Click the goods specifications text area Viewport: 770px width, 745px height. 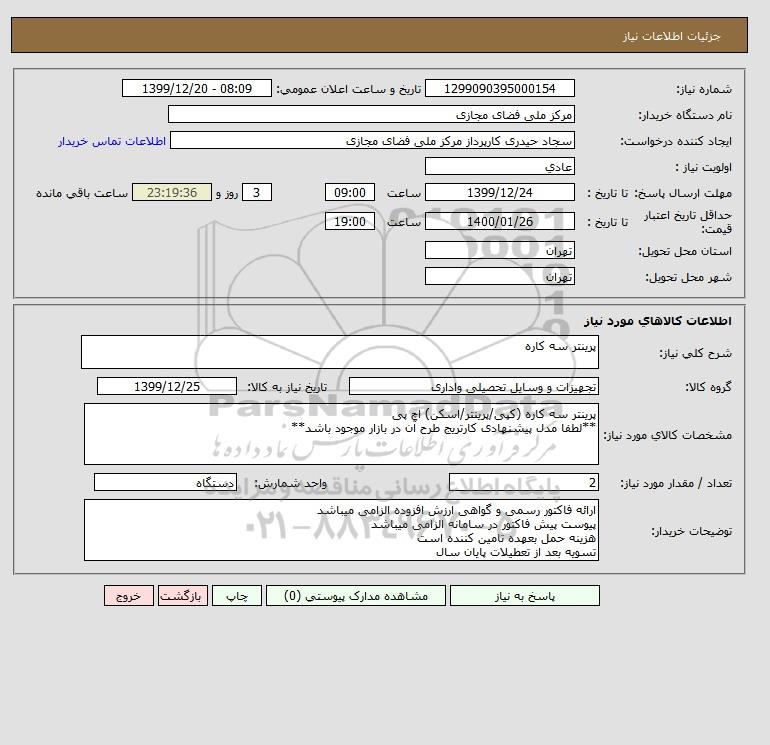click(341, 434)
